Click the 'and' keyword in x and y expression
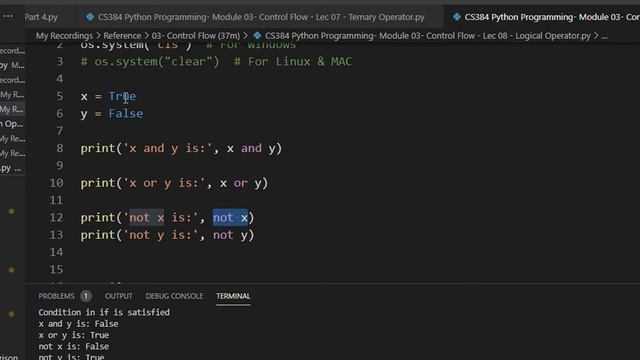The width and height of the screenshot is (640, 360). point(251,148)
